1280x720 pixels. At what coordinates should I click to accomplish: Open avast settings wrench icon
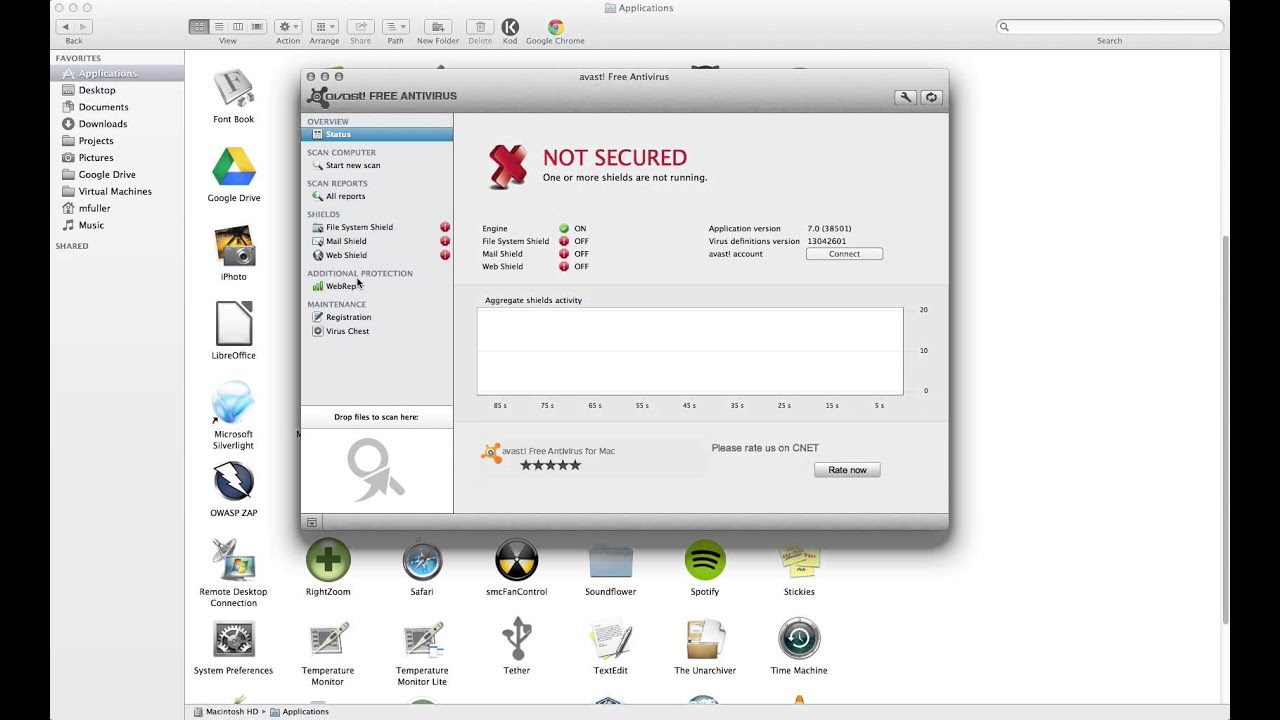coord(905,97)
